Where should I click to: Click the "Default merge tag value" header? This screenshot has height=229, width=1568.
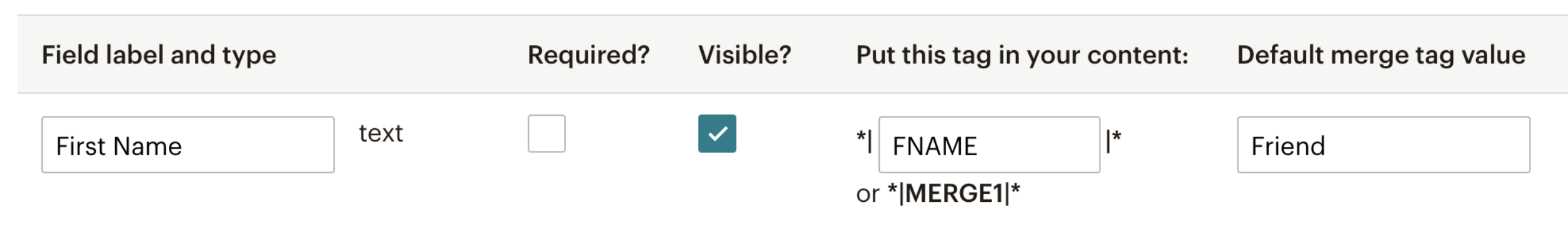pyautogui.click(x=1380, y=55)
